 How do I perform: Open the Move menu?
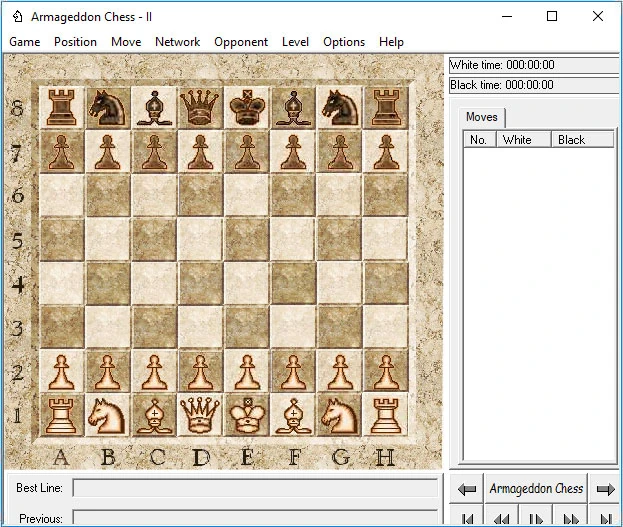[126, 42]
